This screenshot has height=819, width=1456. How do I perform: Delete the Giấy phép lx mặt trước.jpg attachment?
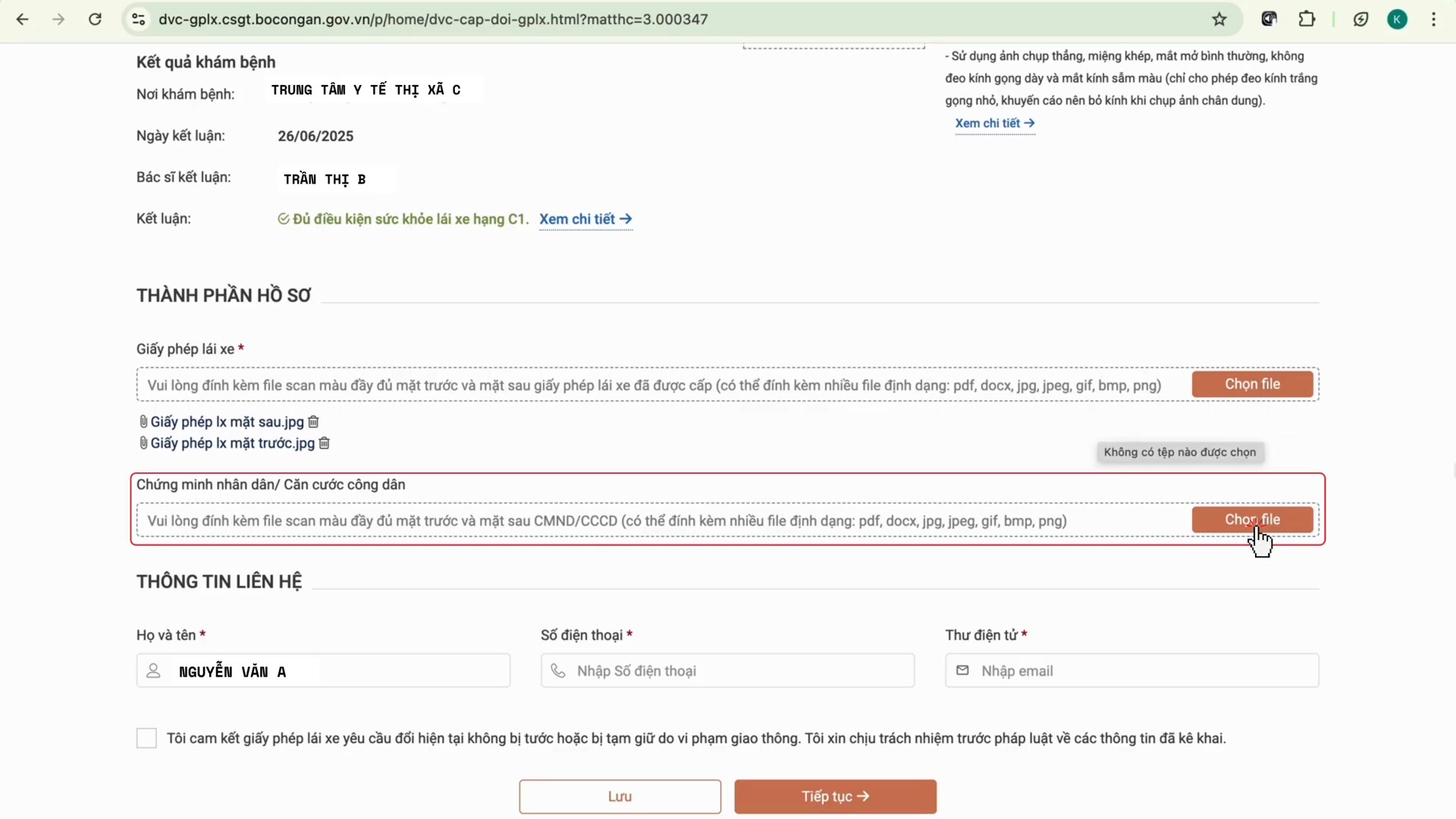pos(324,443)
